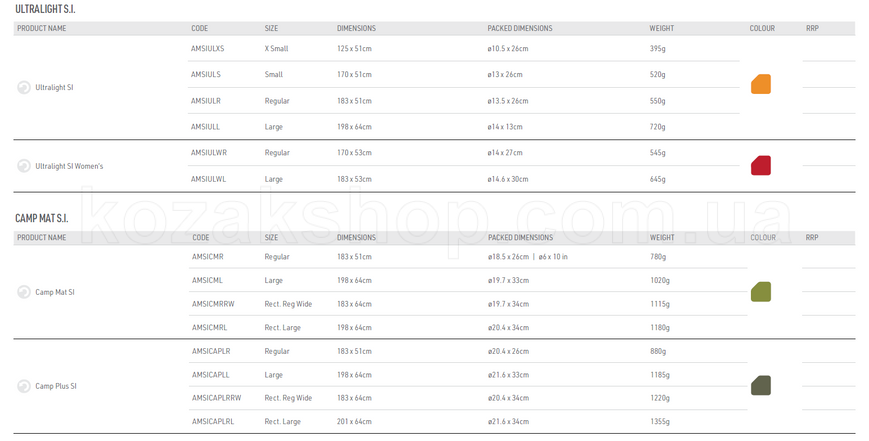Click the round icon beside Ultralight SI
869x441 pixels.
click(24, 88)
